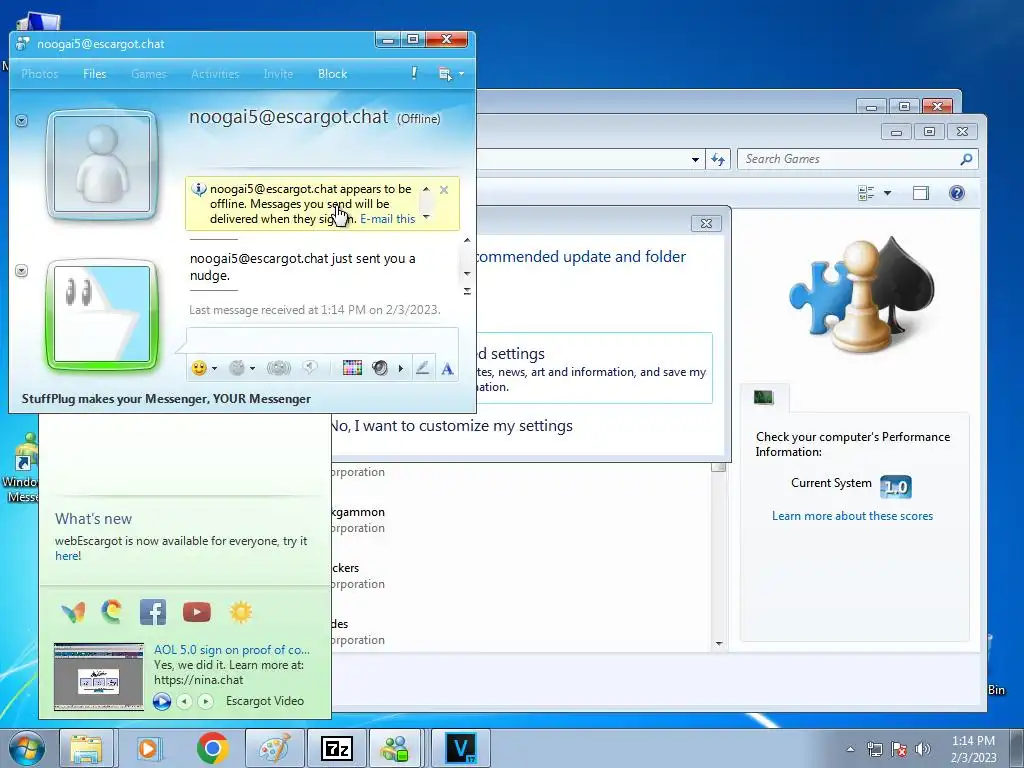The image size is (1024, 768).
Task: Click the conversation history scrollbar up arrow
Action: [467, 240]
